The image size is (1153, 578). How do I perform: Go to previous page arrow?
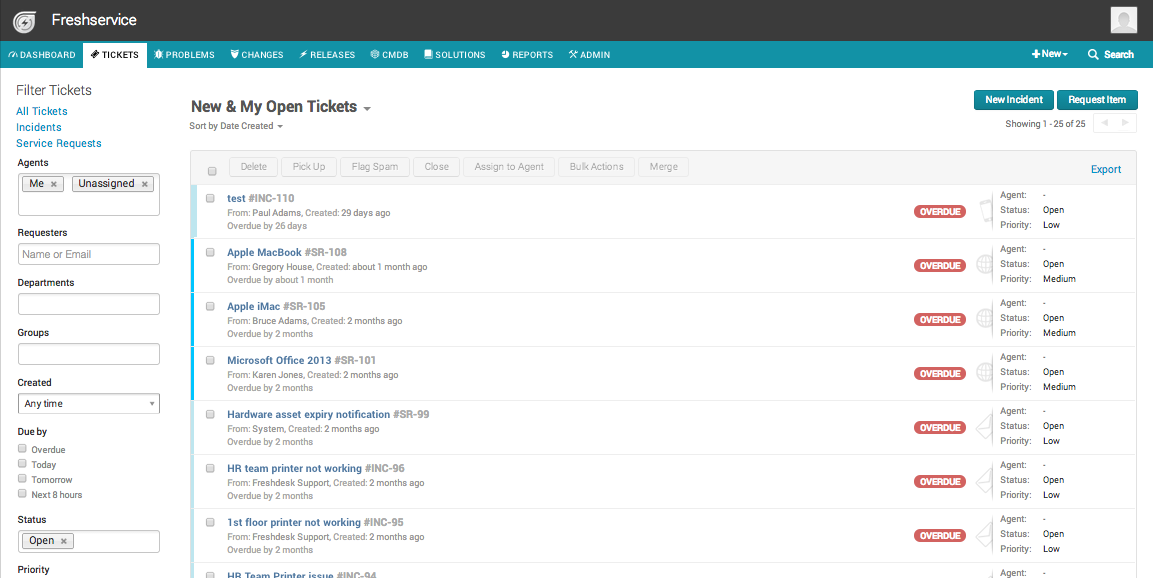(x=1104, y=124)
